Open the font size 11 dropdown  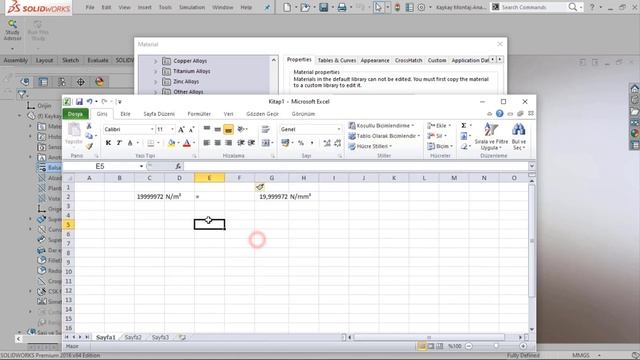pyautogui.click(x=172, y=129)
